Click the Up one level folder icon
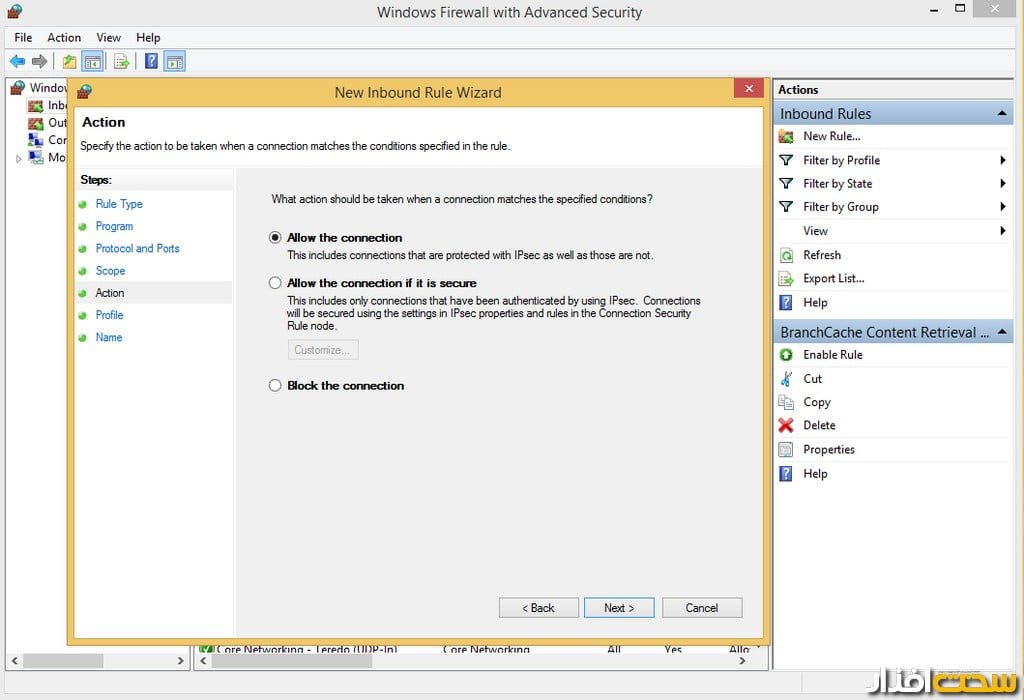Viewport: 1024px width, 700px height. click(x=69, y=62)
